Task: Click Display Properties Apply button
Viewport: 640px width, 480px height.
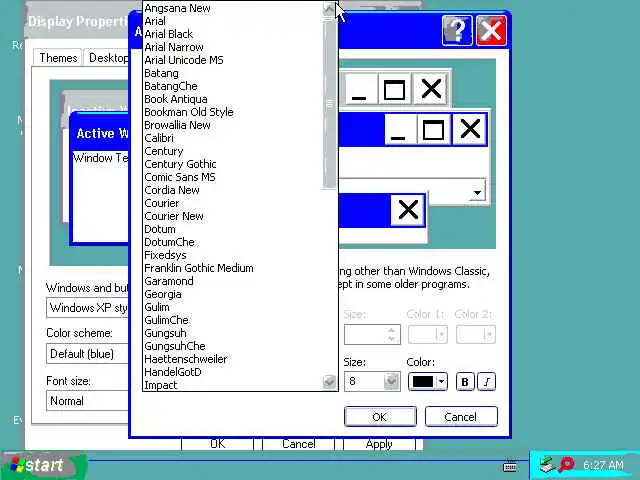Action: [x=379, y=444]
